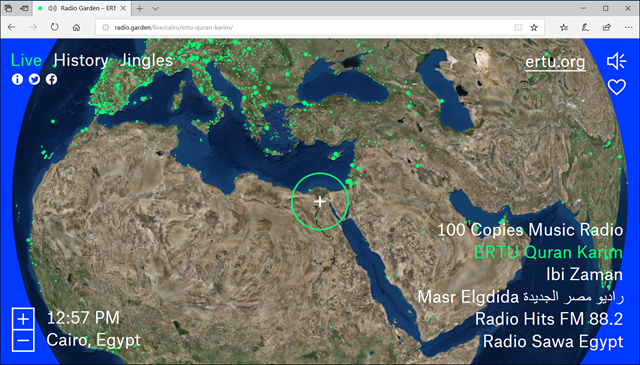
Task: Play 100 Copies Music Radio
Action: [x=530, y=230]
